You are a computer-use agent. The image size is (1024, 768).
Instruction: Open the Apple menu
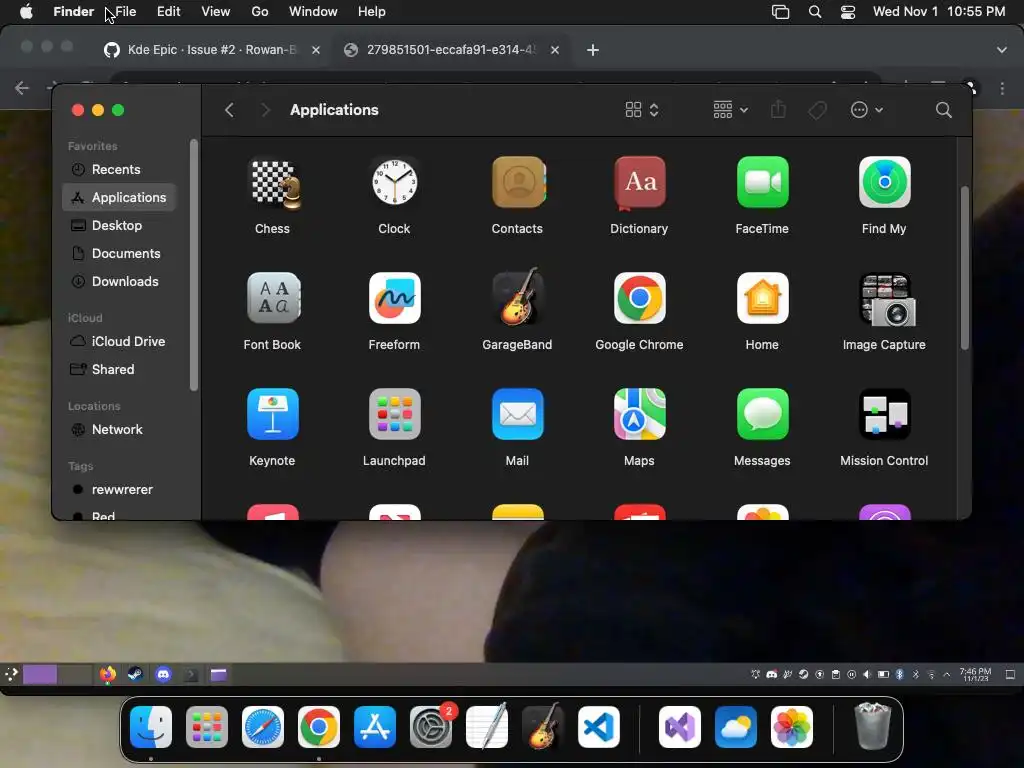coord(26,12)
